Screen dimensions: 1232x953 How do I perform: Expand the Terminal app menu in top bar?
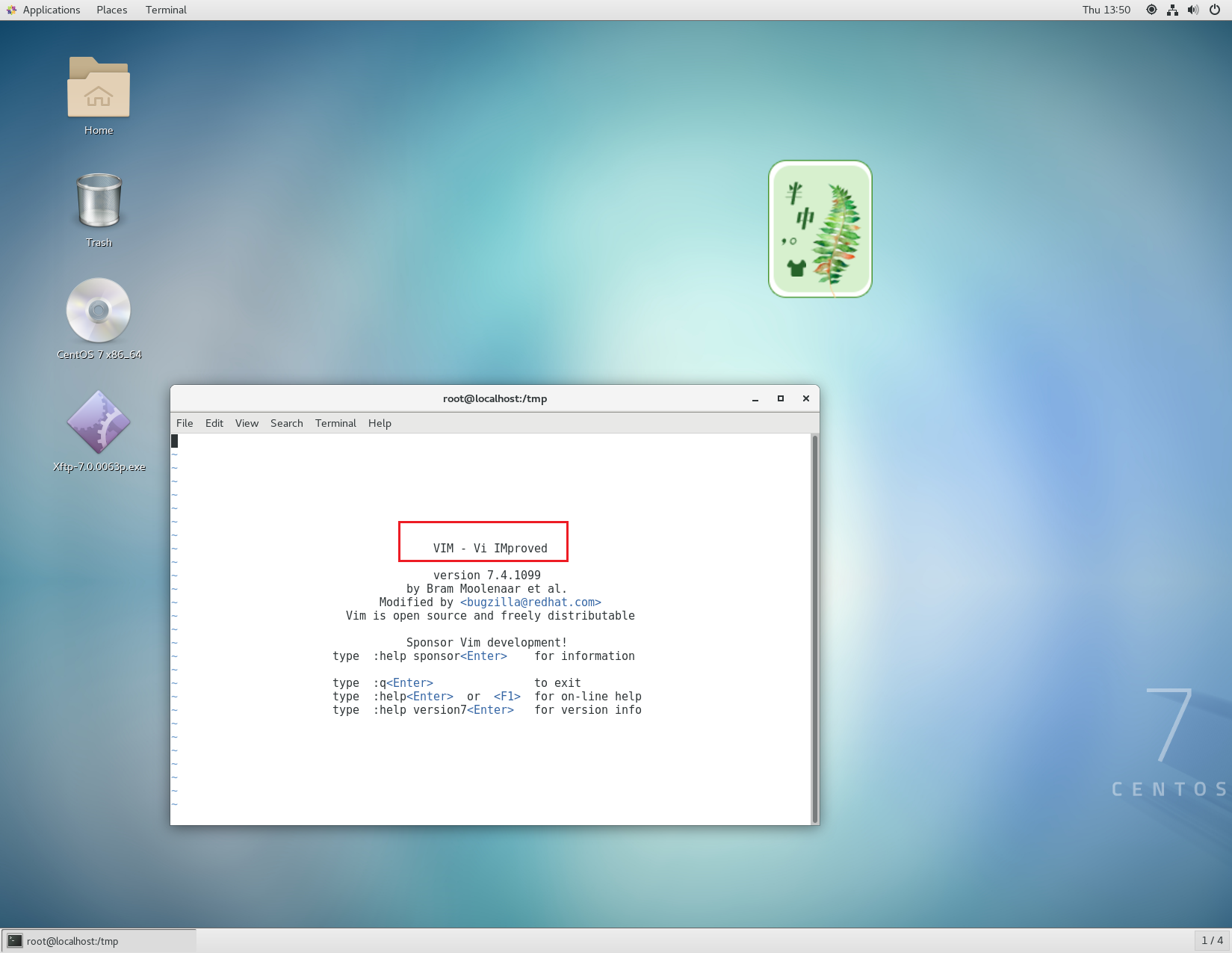pos(166,10)
